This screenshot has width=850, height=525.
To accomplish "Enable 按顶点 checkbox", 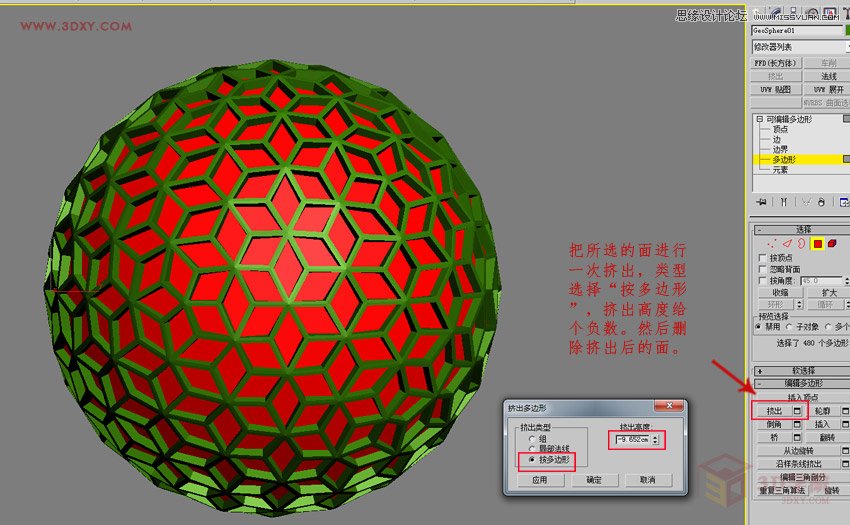I will tap(762, 258).
